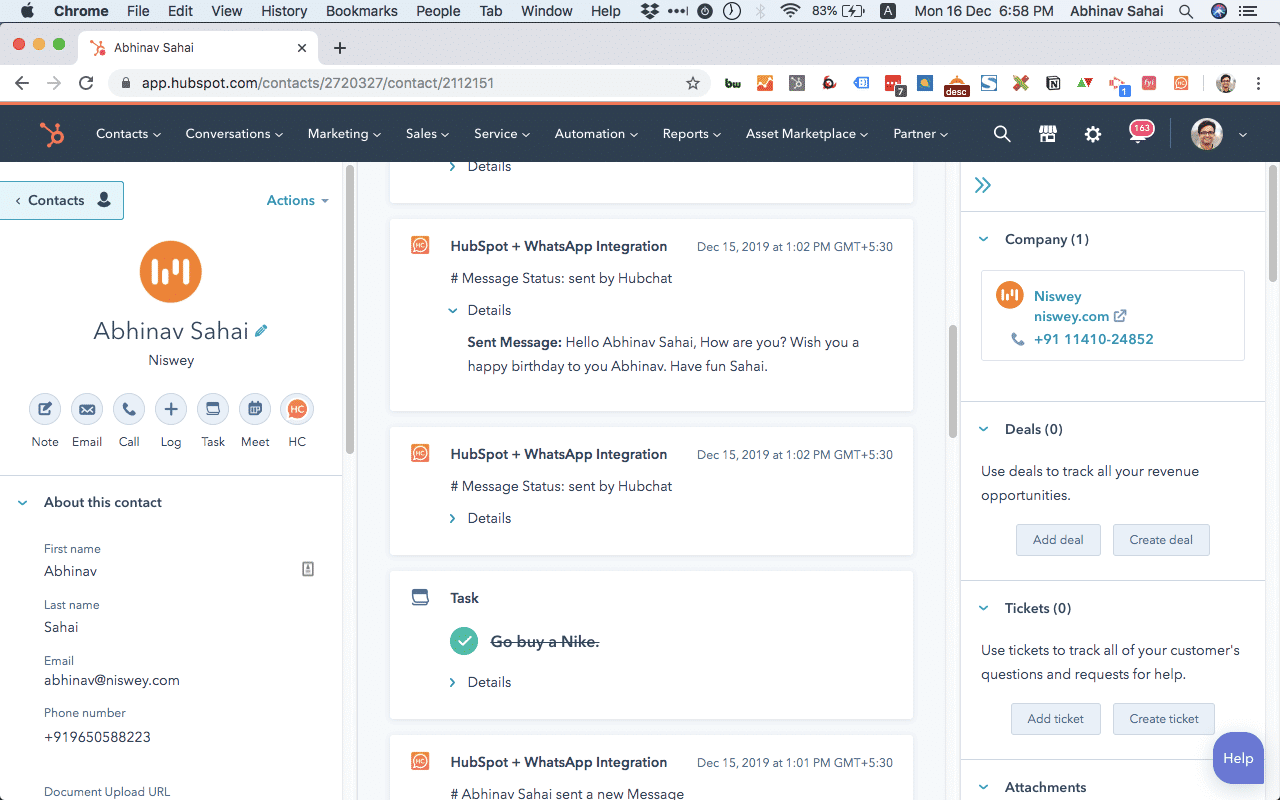
Task: Open the Marketing nav dropdown
Action: (344, 134)
